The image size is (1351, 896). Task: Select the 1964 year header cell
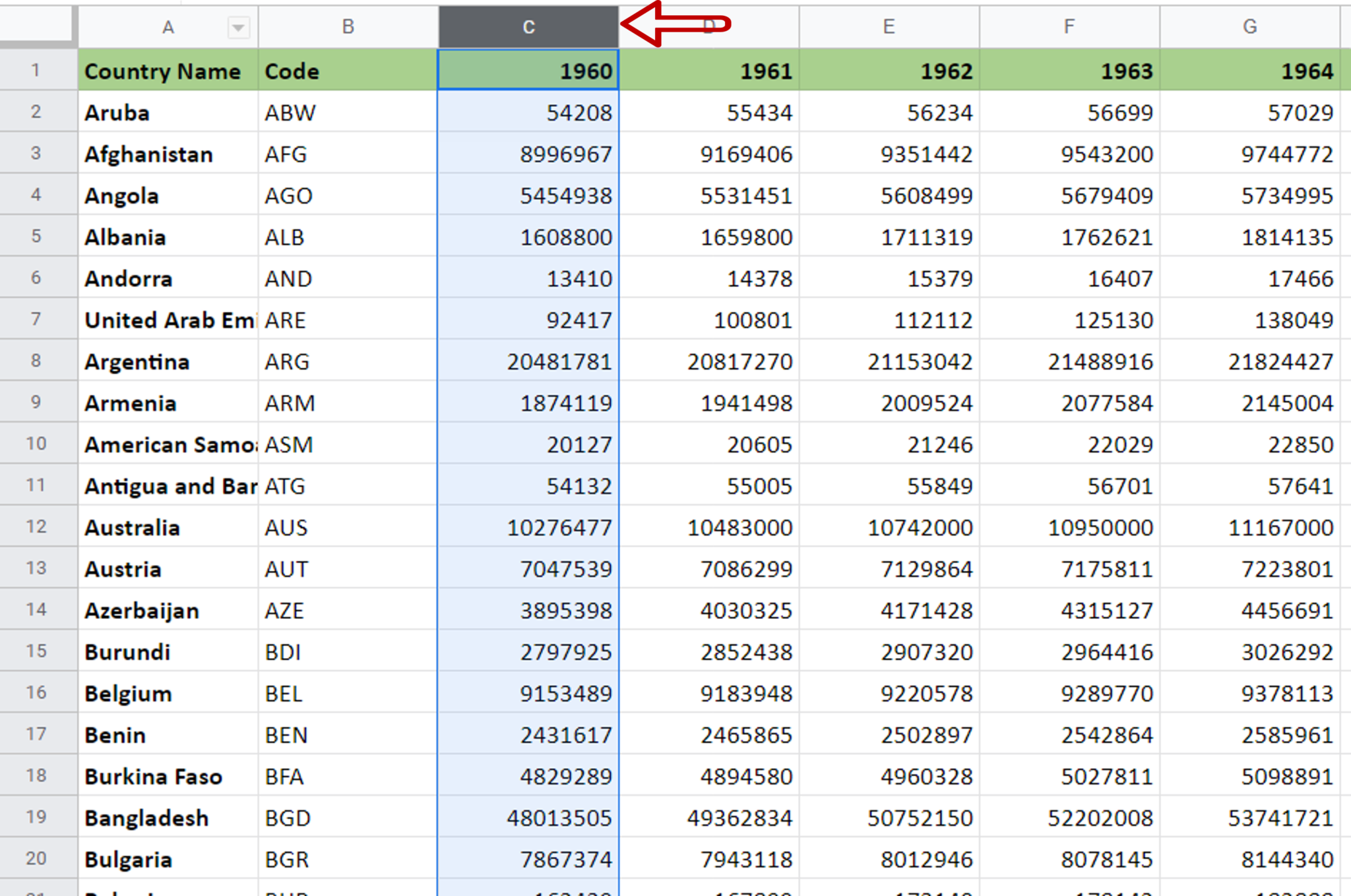tap(1249, 71)
